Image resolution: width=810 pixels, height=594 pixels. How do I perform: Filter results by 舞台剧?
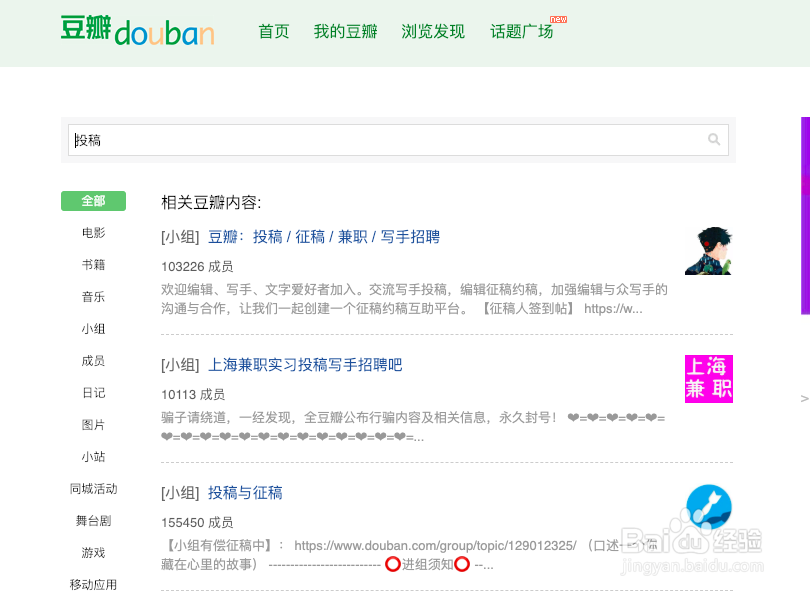94,521
